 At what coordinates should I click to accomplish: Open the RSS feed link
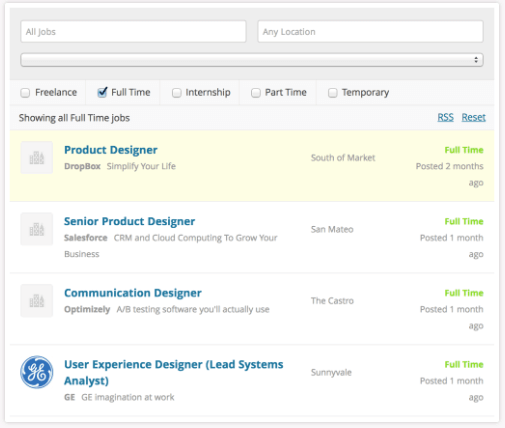coord(446,117)
